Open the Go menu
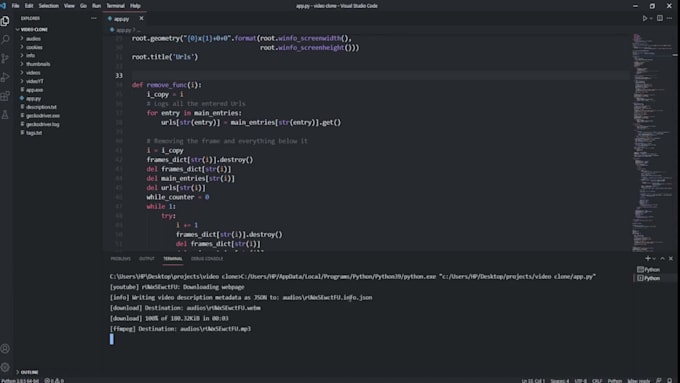Image resolution: width=680 pixels, height=383 pixels. coord(83,6)
